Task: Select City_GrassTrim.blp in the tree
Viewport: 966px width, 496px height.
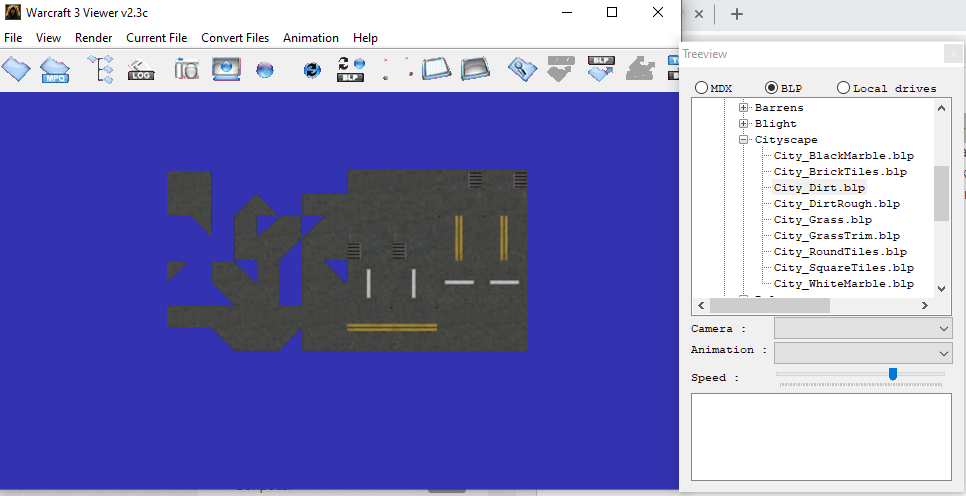Action: [837, 235]
